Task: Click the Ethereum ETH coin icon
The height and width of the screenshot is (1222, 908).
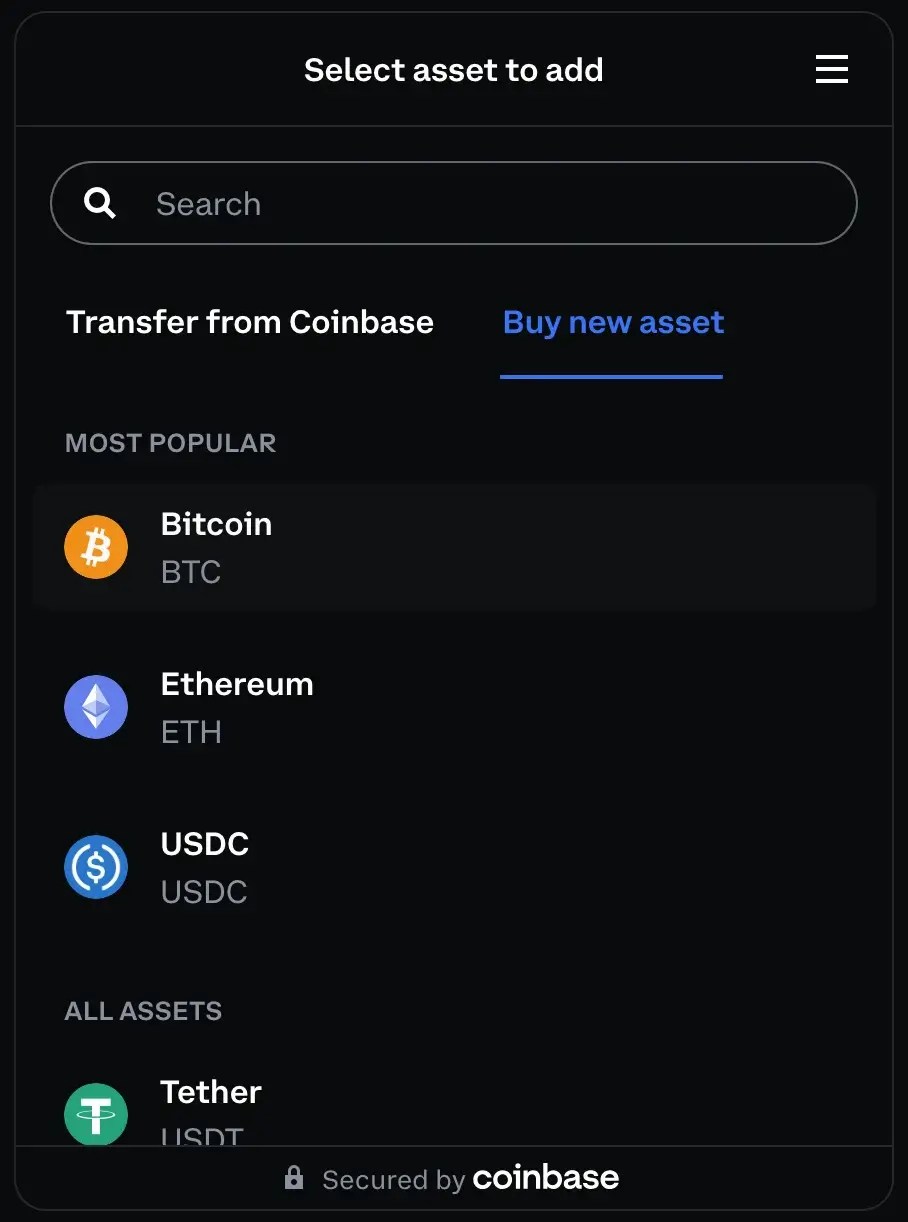Action: click(x=96, y=706)
